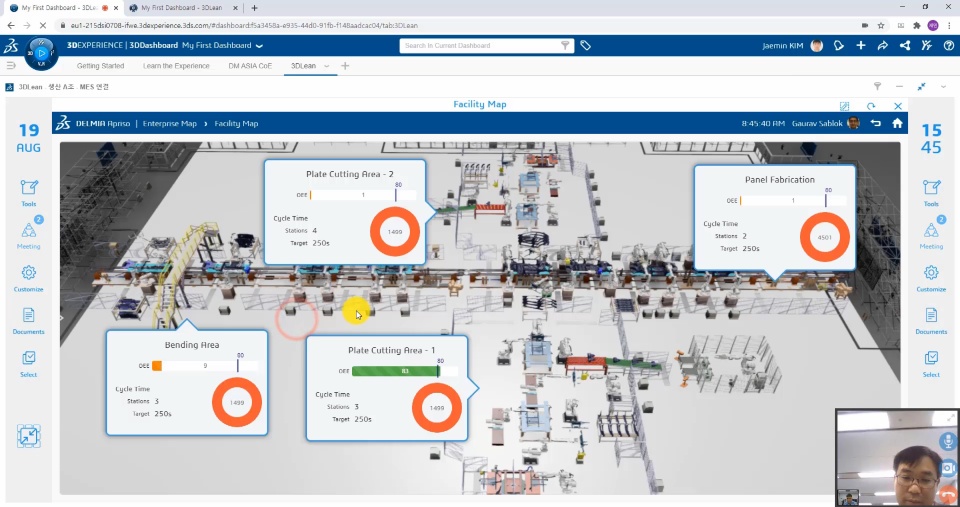
Task: Click the plus add icon in top bar
Action: [x=861, y=45]
